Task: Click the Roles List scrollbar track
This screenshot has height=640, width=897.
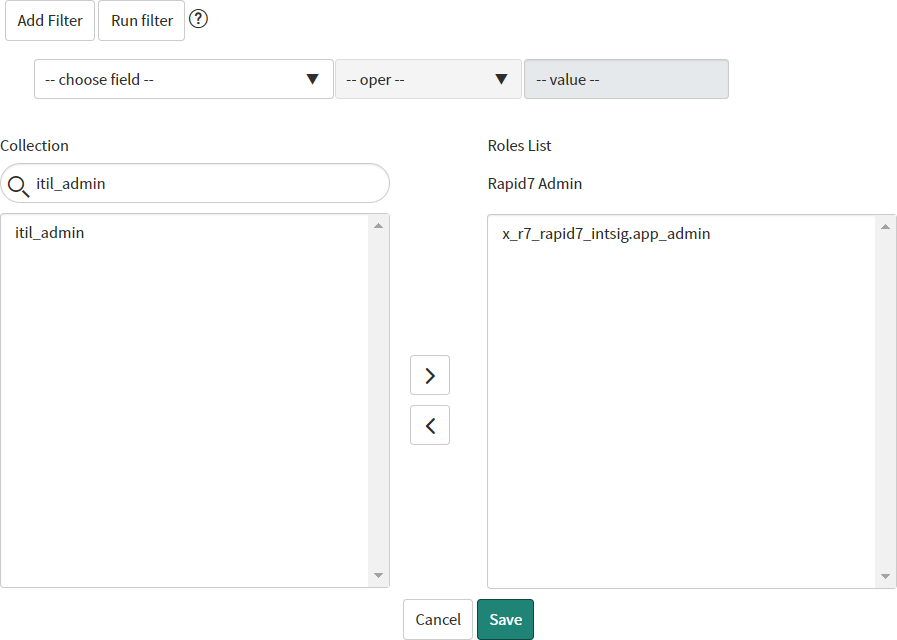Action: coord(885,400)
